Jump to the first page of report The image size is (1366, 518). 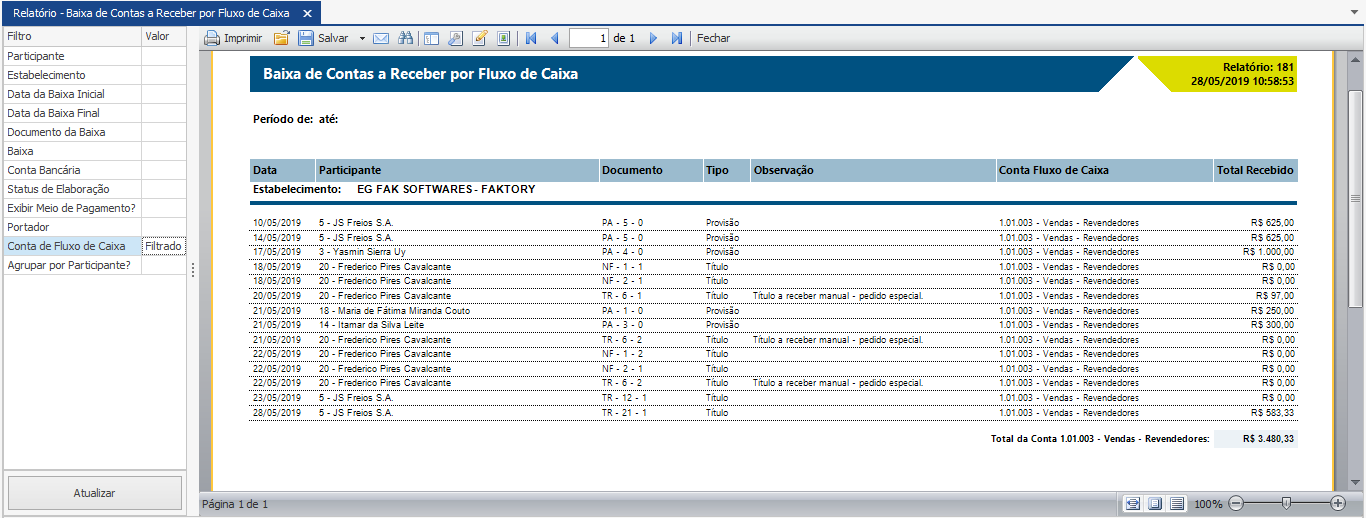[531, 39]
